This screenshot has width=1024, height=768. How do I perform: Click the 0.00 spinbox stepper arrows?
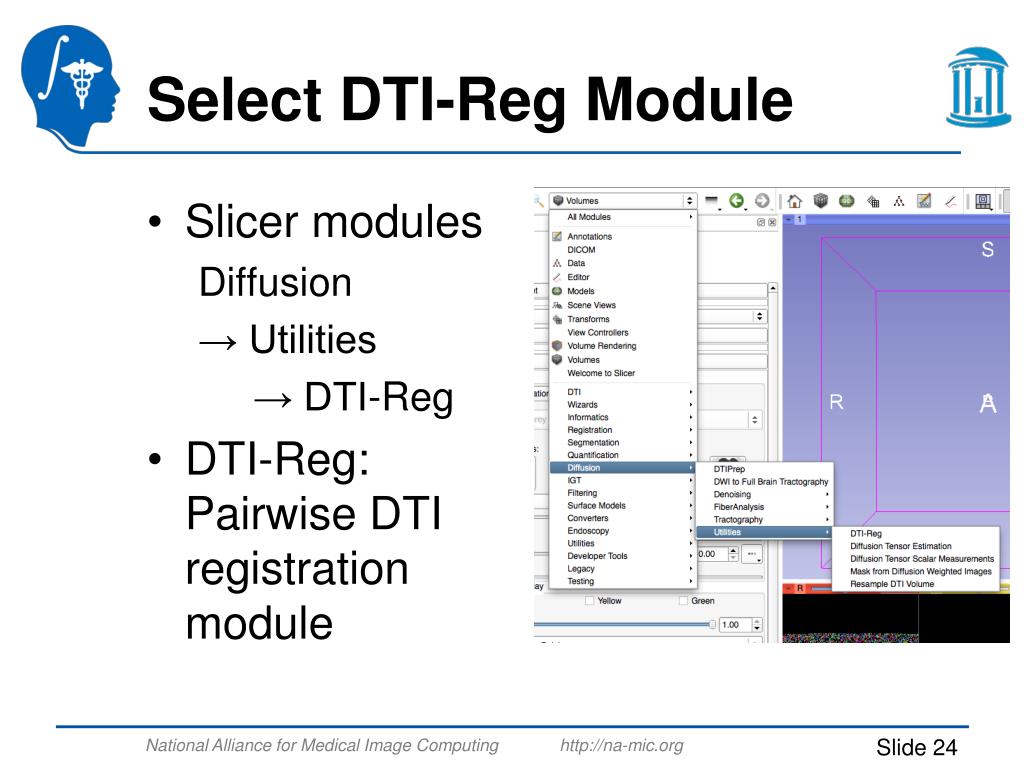point(733,554)
